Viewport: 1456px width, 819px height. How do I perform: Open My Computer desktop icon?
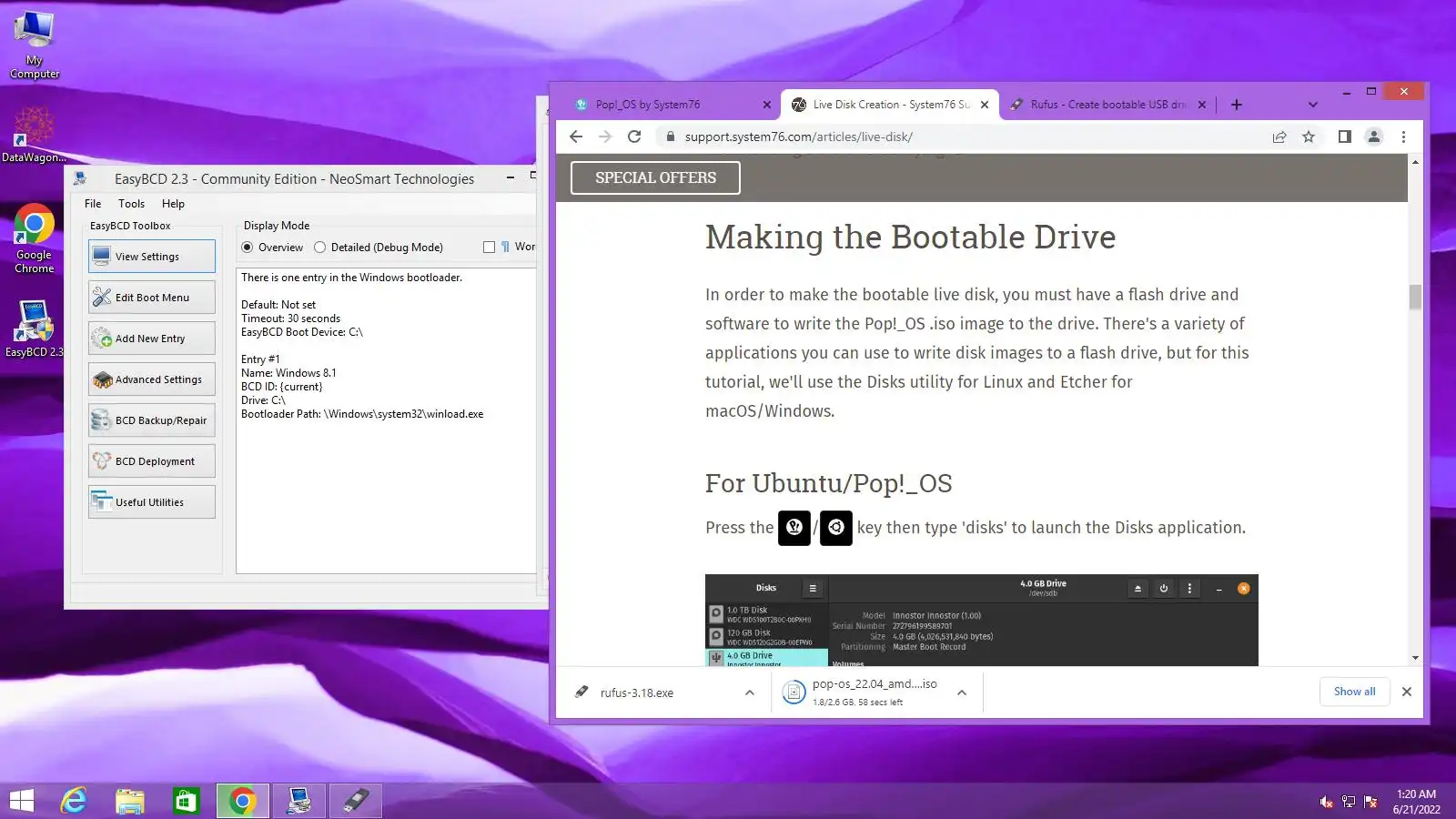click(x=34, y=44)
